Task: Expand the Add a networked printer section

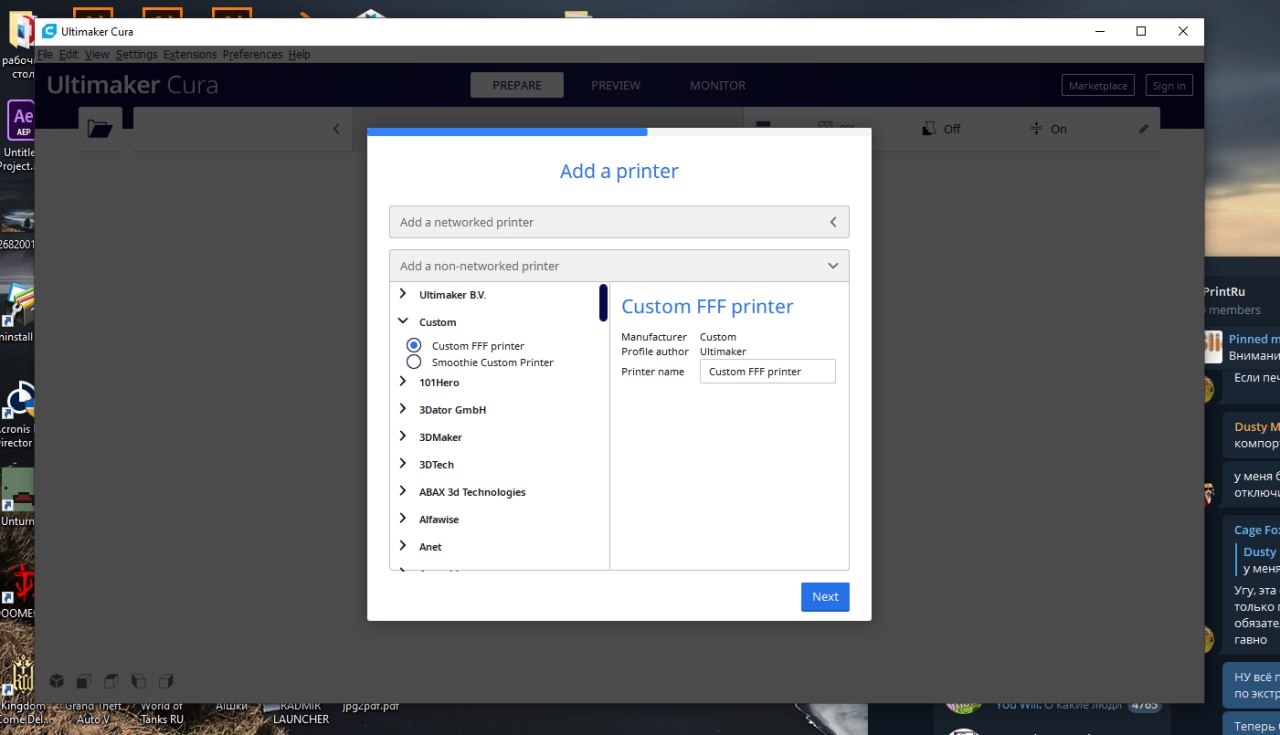Action: pyautogui.click(x=619, y=222)
